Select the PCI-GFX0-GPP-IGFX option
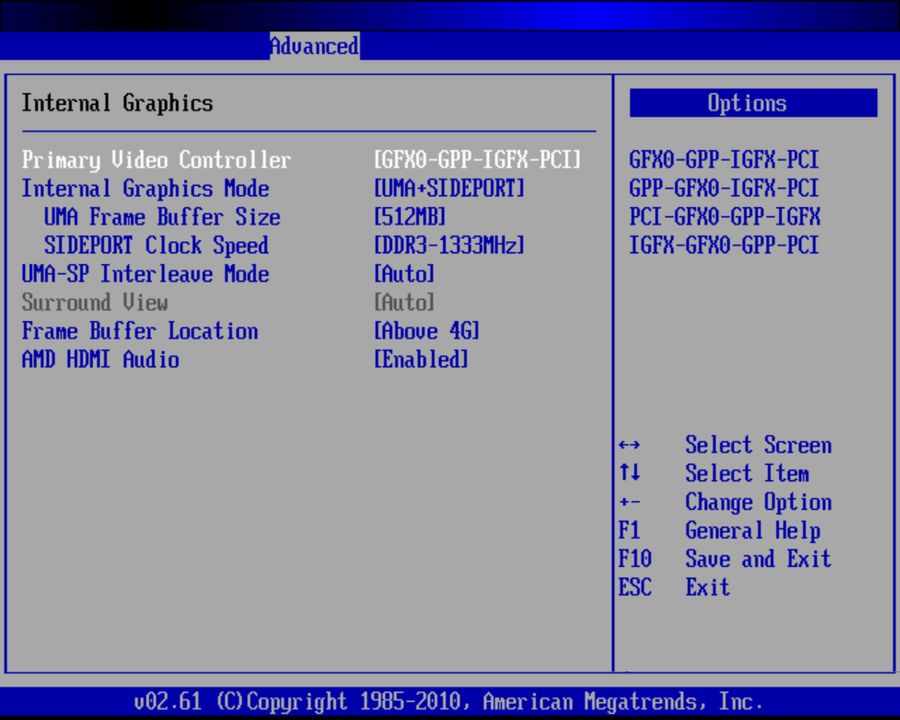 [x=723, y=216]
